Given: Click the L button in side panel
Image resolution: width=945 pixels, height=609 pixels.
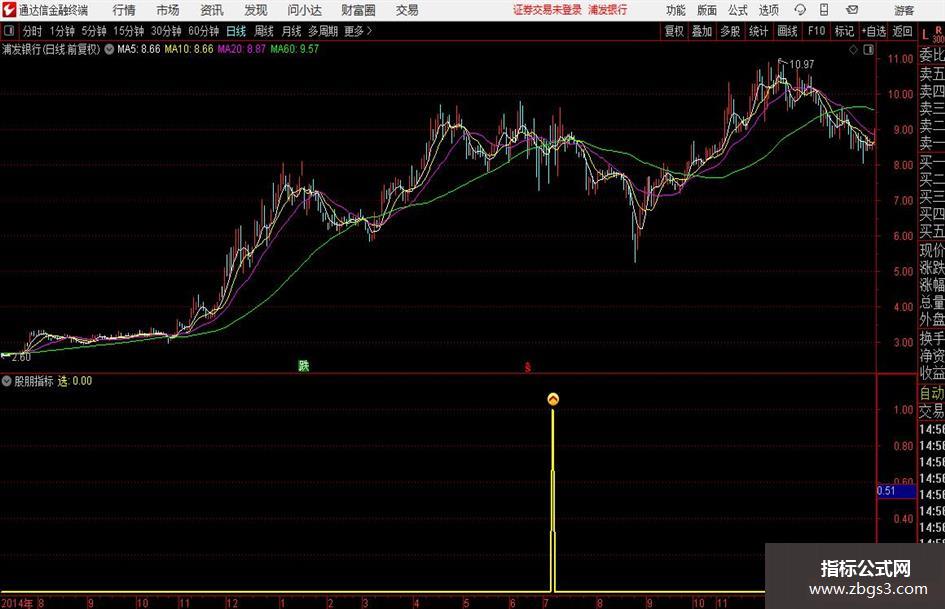Looking at the screenshot, I should pos(925,36).
